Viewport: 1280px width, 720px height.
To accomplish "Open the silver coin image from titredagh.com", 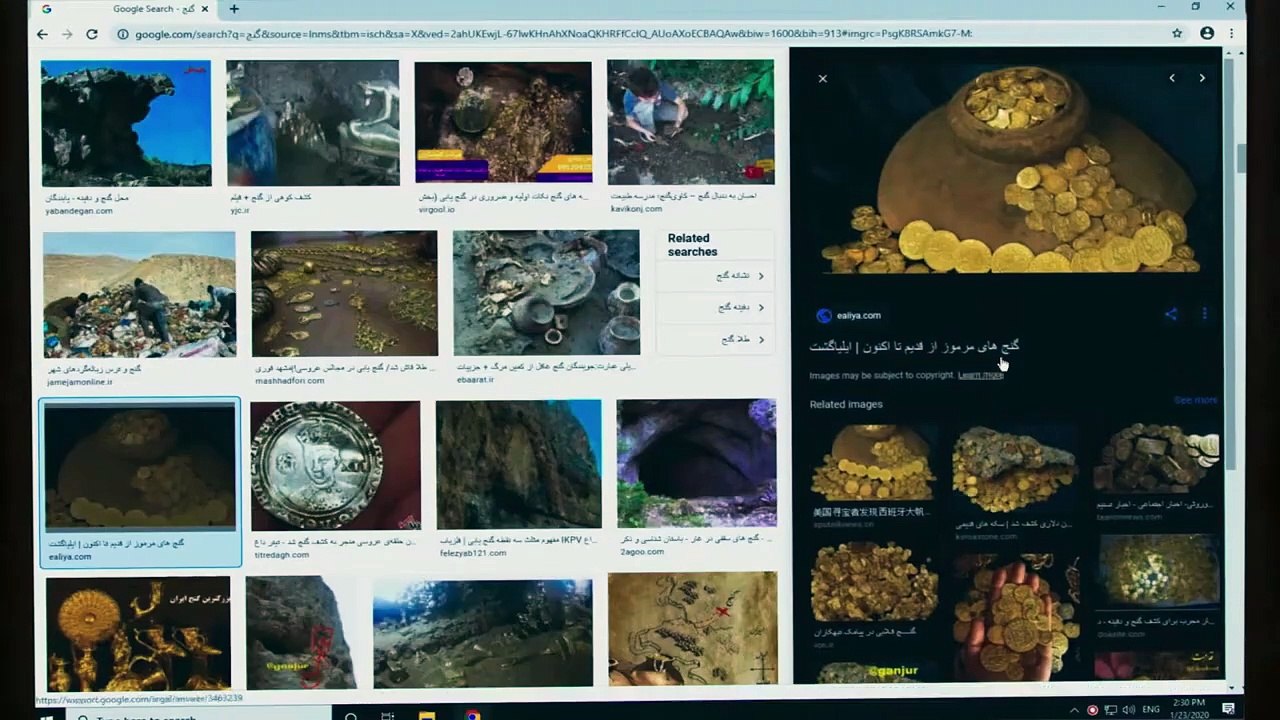I will [x=336, y=465].
